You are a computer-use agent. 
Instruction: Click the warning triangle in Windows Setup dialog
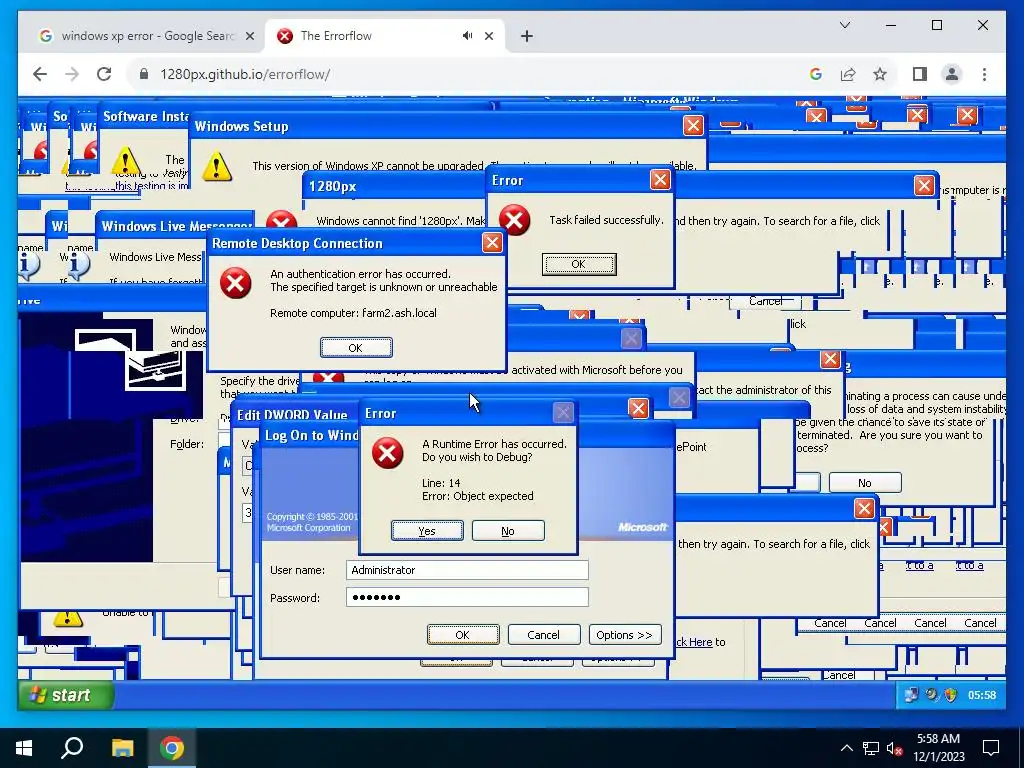click(x=217, y=166)
